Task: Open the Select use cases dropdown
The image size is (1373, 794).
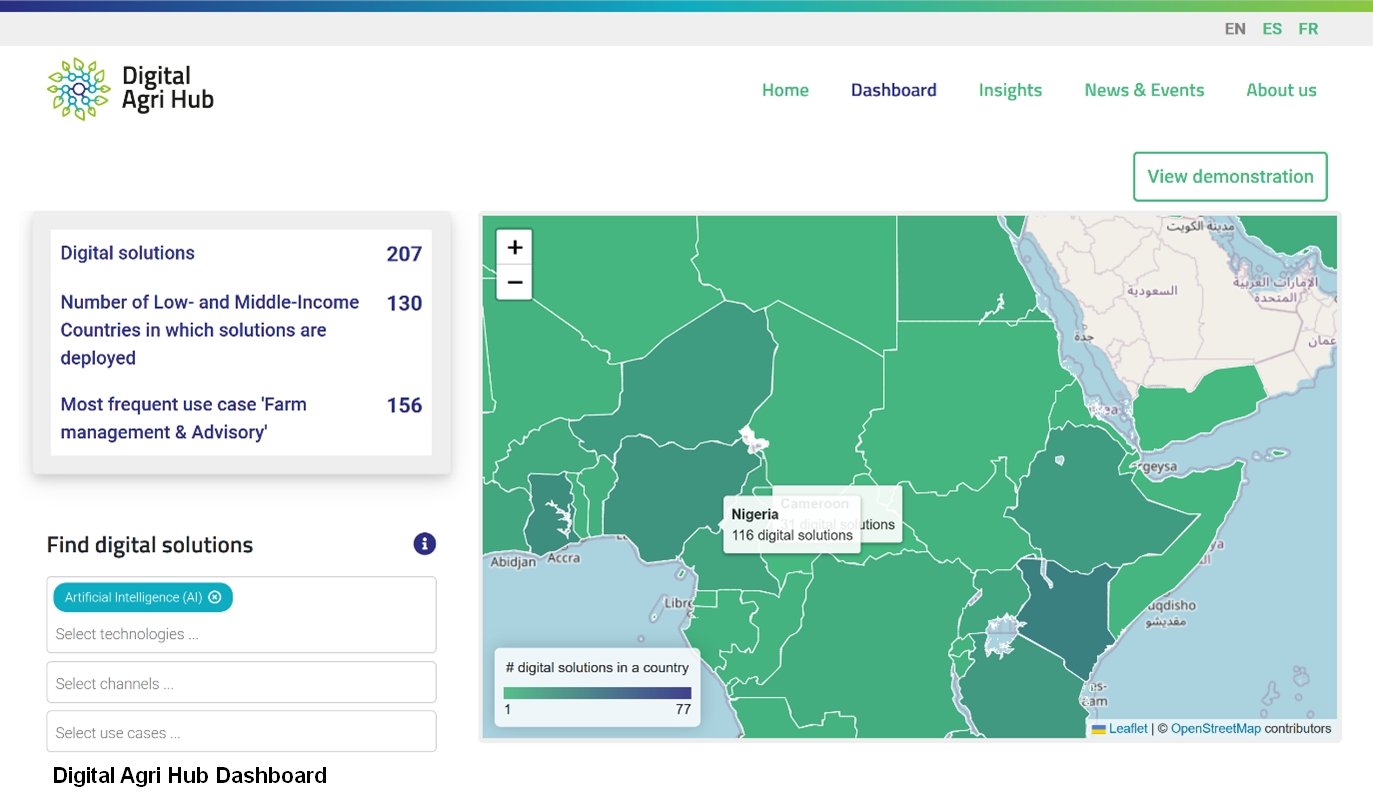Action: point(240,732)
